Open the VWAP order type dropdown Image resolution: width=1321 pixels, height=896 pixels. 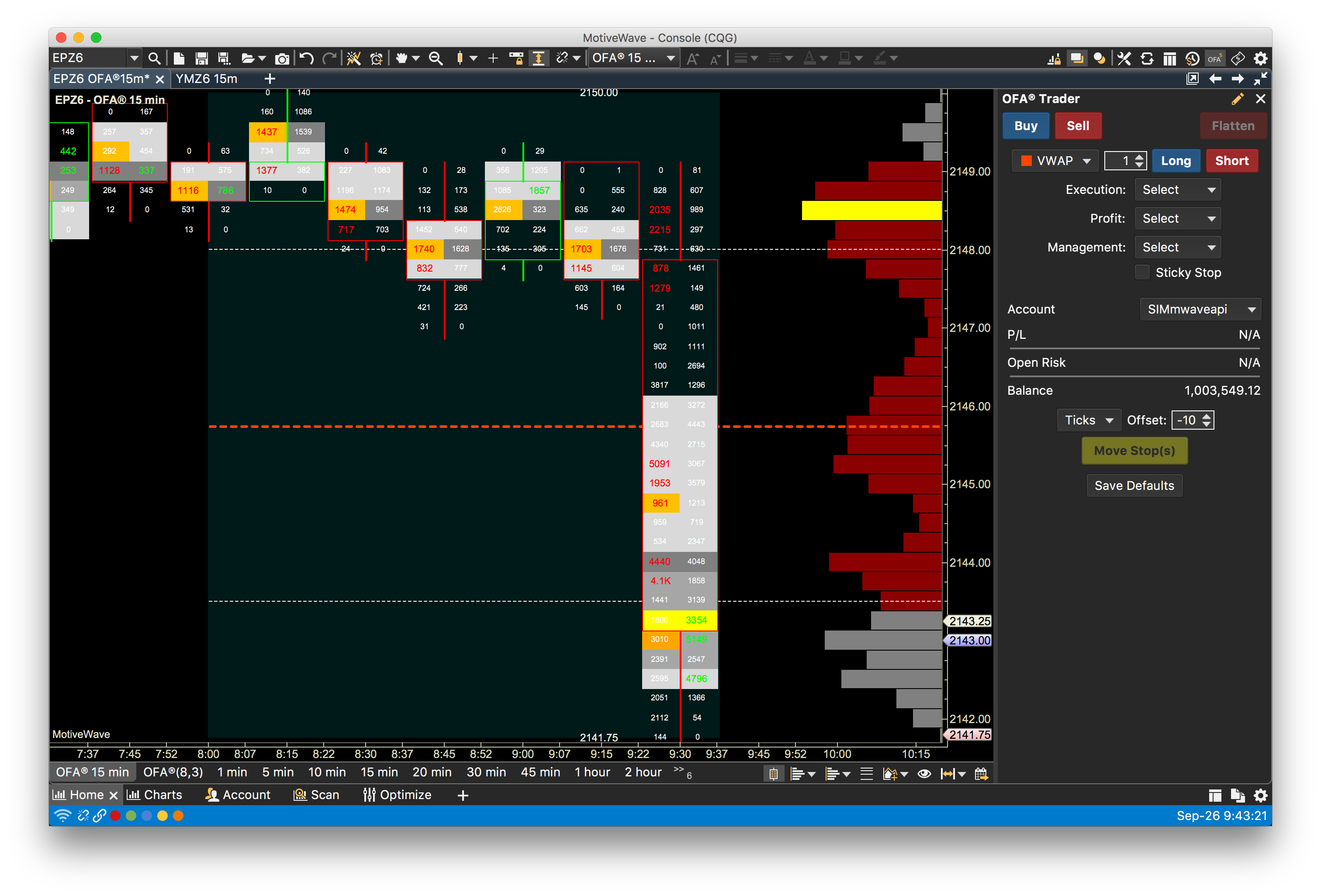(1055, 161)
